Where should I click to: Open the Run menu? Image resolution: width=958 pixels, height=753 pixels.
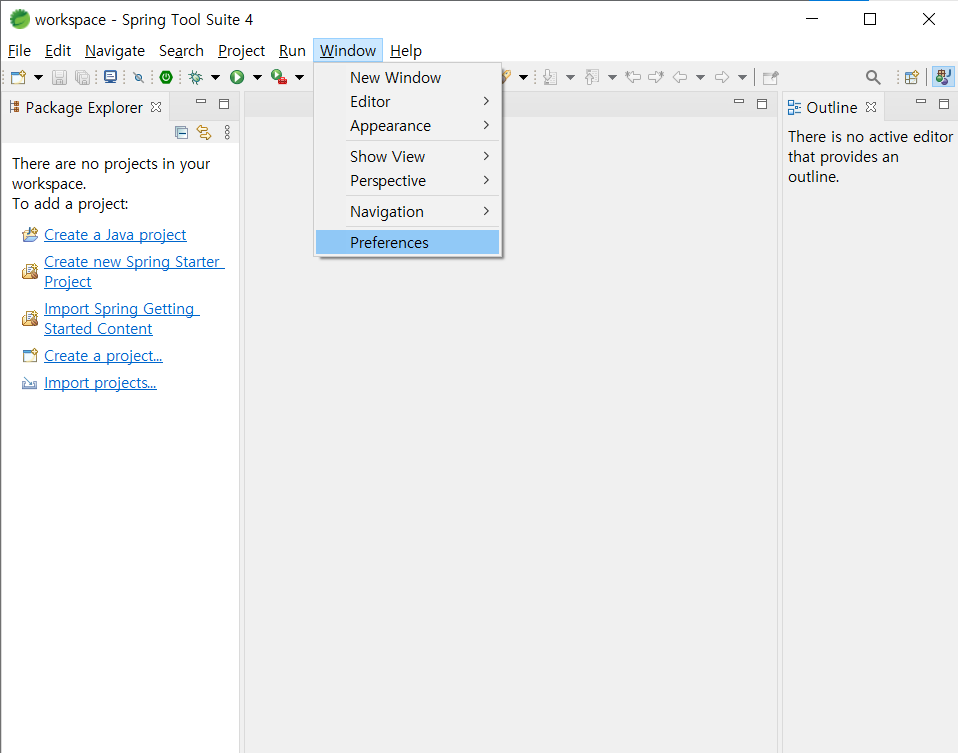tap(293, 51)
